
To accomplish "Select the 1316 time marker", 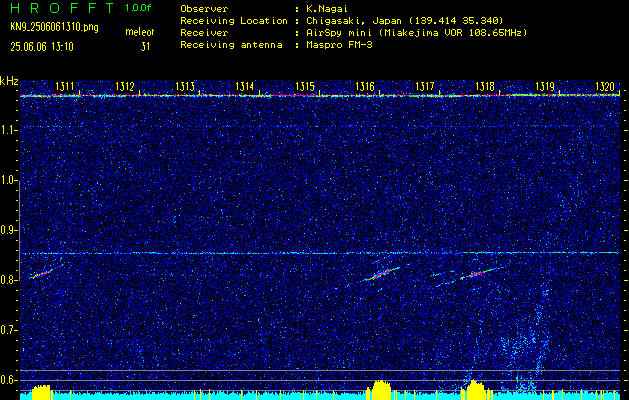I will click(365, 86).
